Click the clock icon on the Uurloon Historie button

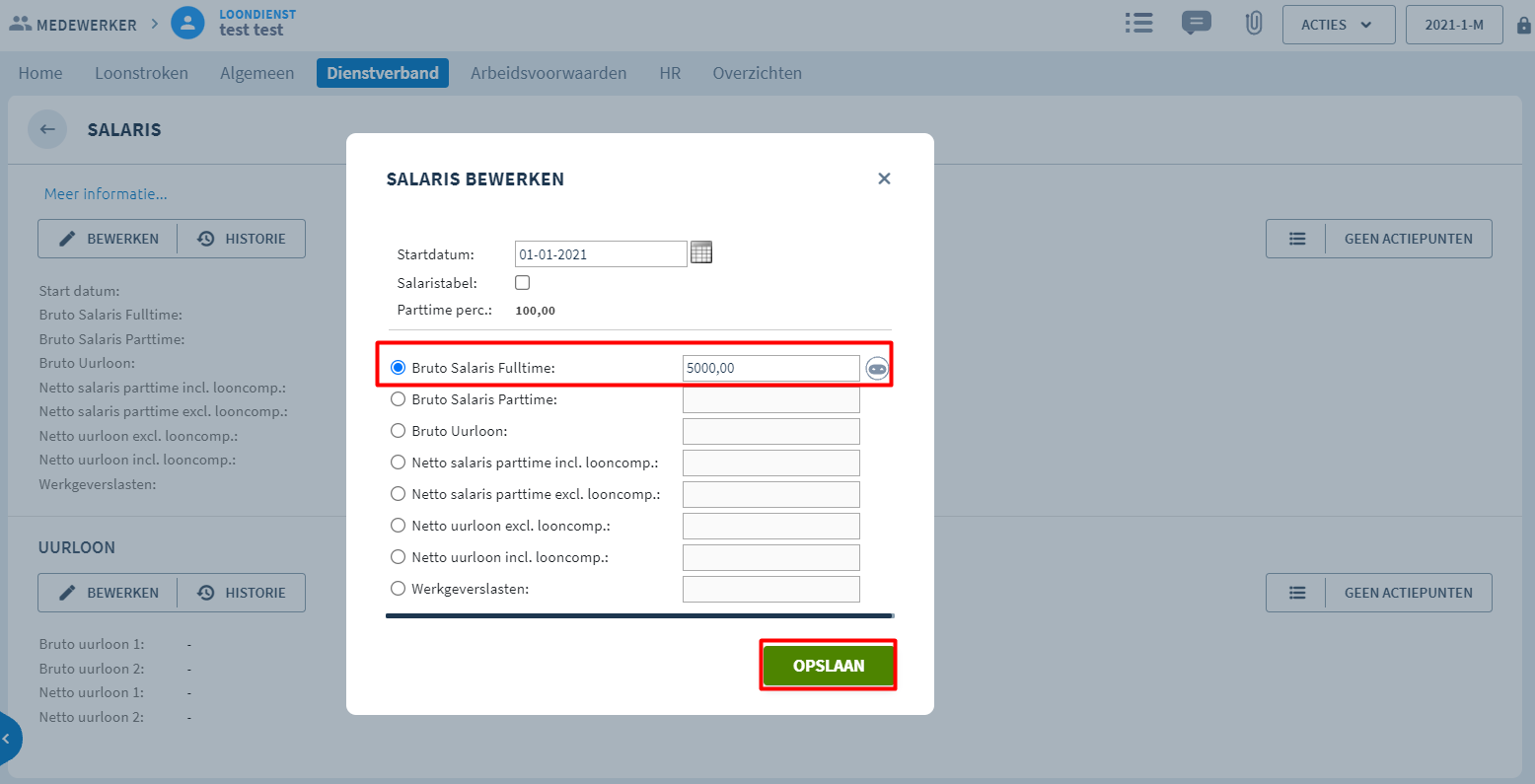click(206, 592)
